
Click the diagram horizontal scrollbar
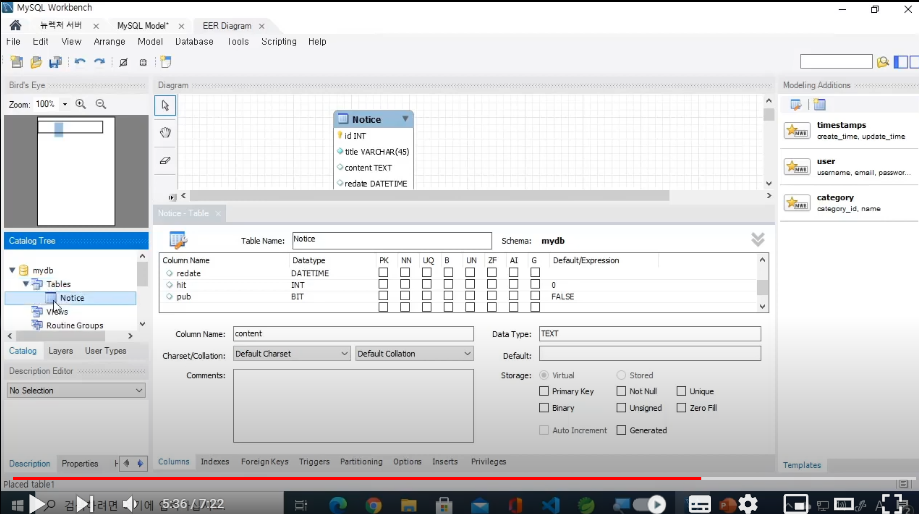[x=429, y=195]
